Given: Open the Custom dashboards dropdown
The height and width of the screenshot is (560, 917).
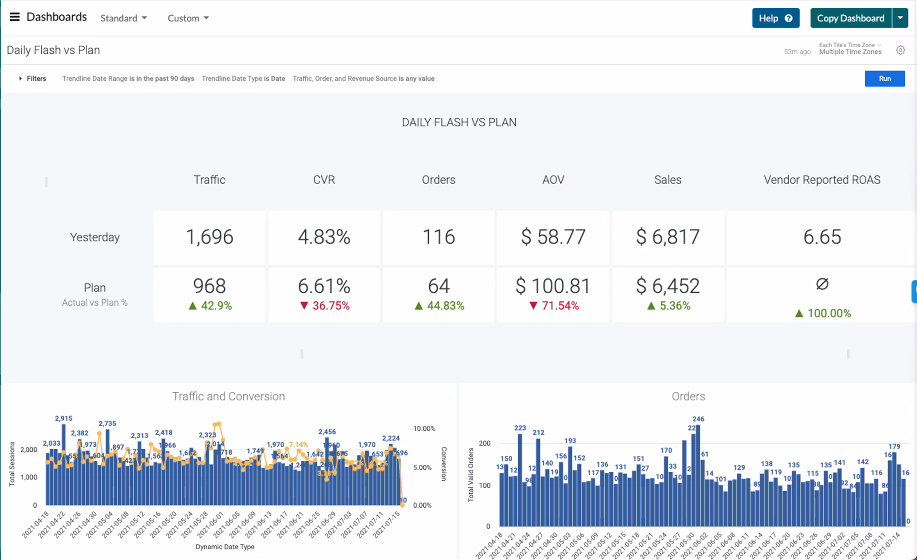Looking at the screenshot, I should click(188, 18).
